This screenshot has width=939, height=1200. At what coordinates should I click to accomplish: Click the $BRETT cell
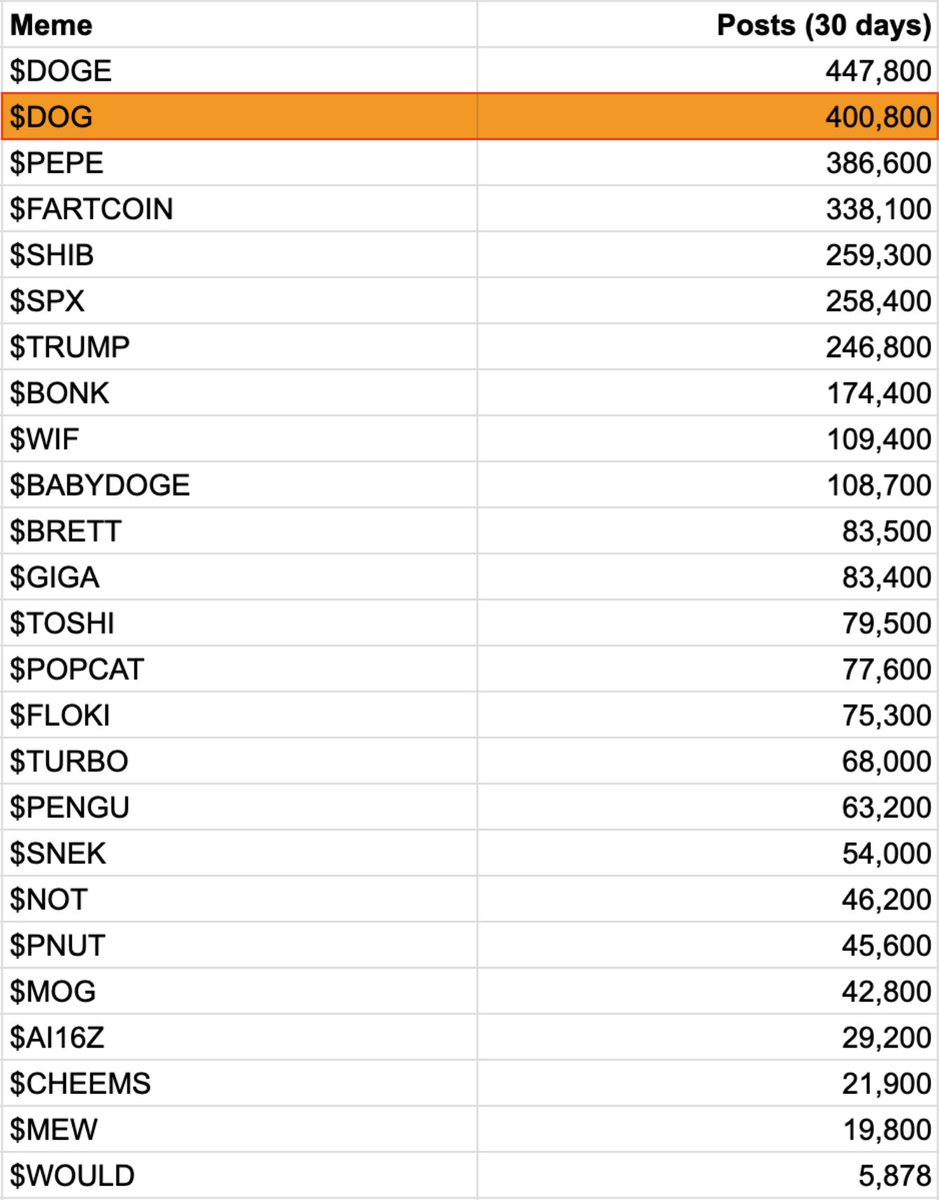coord(240,530)
